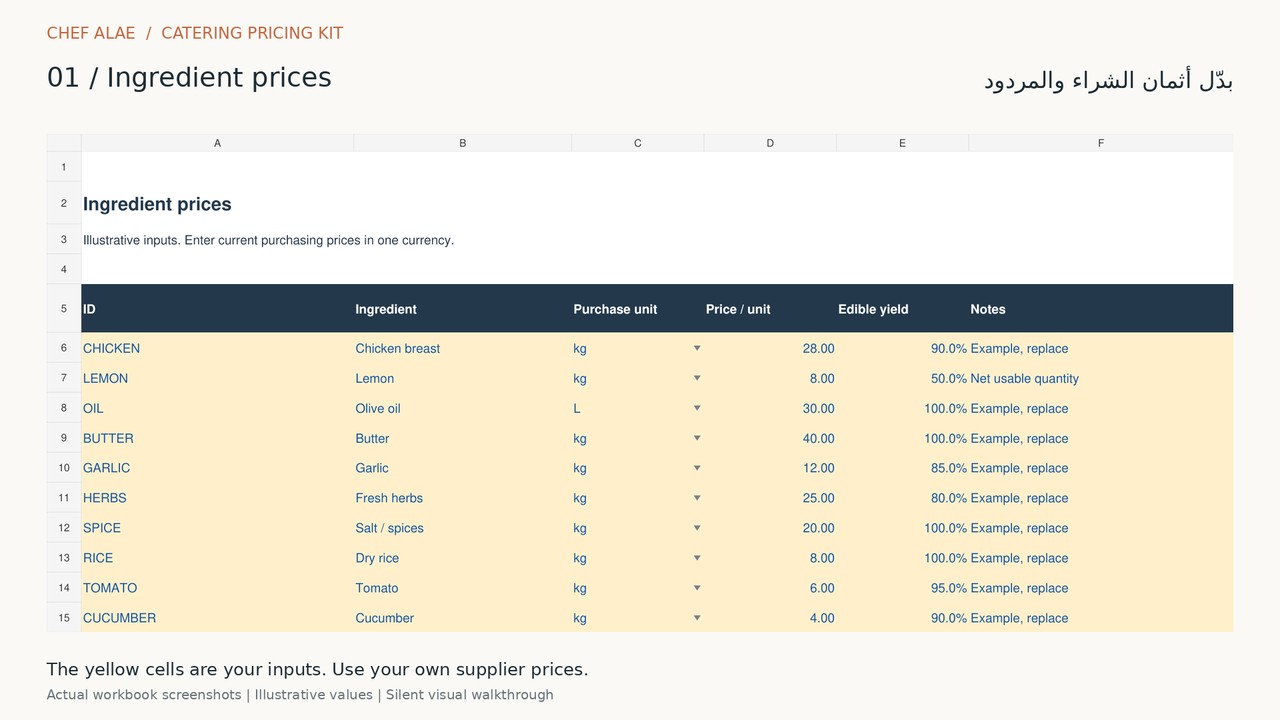Expand the Lemon purchase unit dropdown arrow
Image resolution: width=1280 pixels, height=720 pixels.
(697, 378)
